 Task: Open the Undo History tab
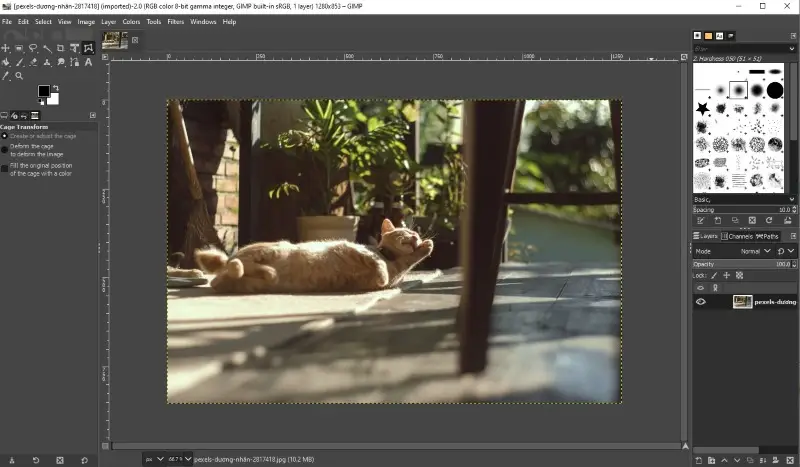click(x=24, y=115)
